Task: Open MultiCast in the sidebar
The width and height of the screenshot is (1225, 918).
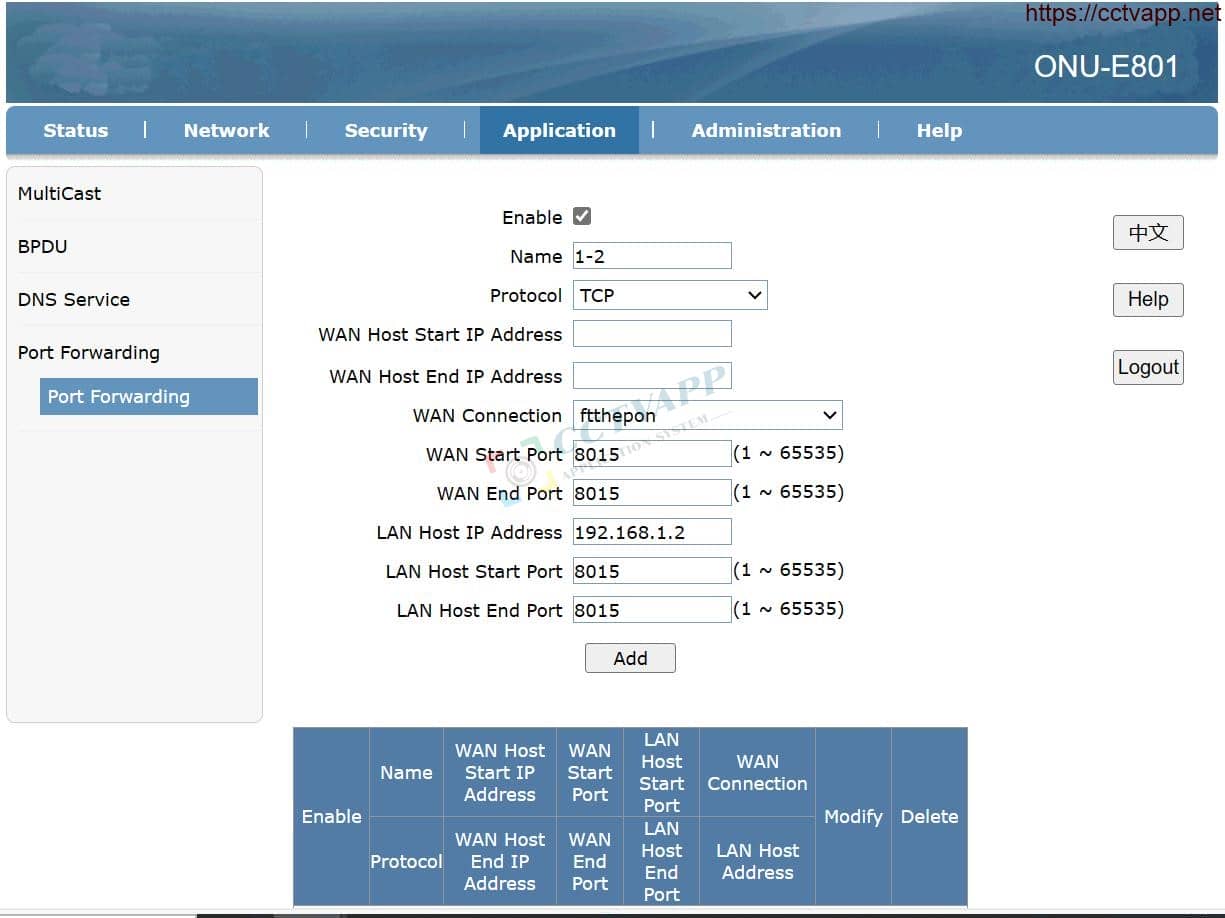Action: point(60,194)
